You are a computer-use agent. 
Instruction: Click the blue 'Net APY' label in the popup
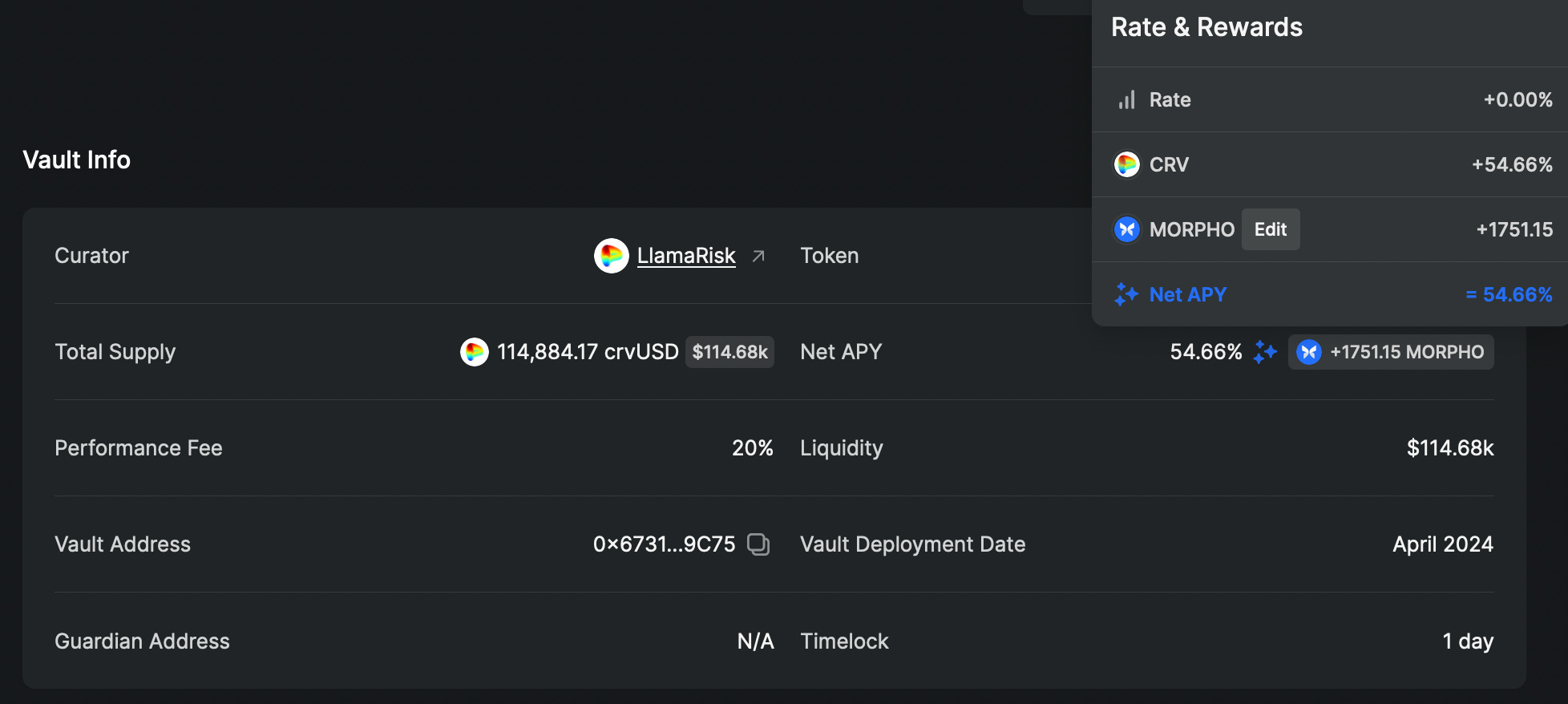1188,294
